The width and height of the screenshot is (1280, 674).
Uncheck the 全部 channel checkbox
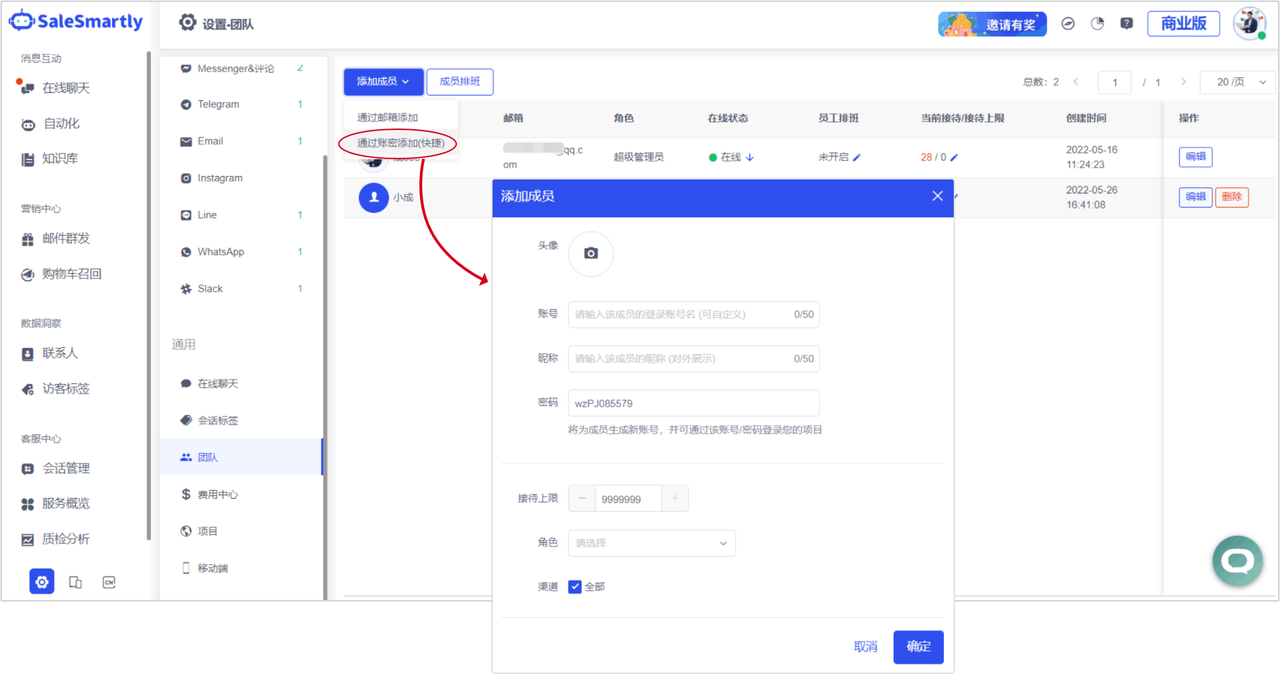[x=575, y=587]
